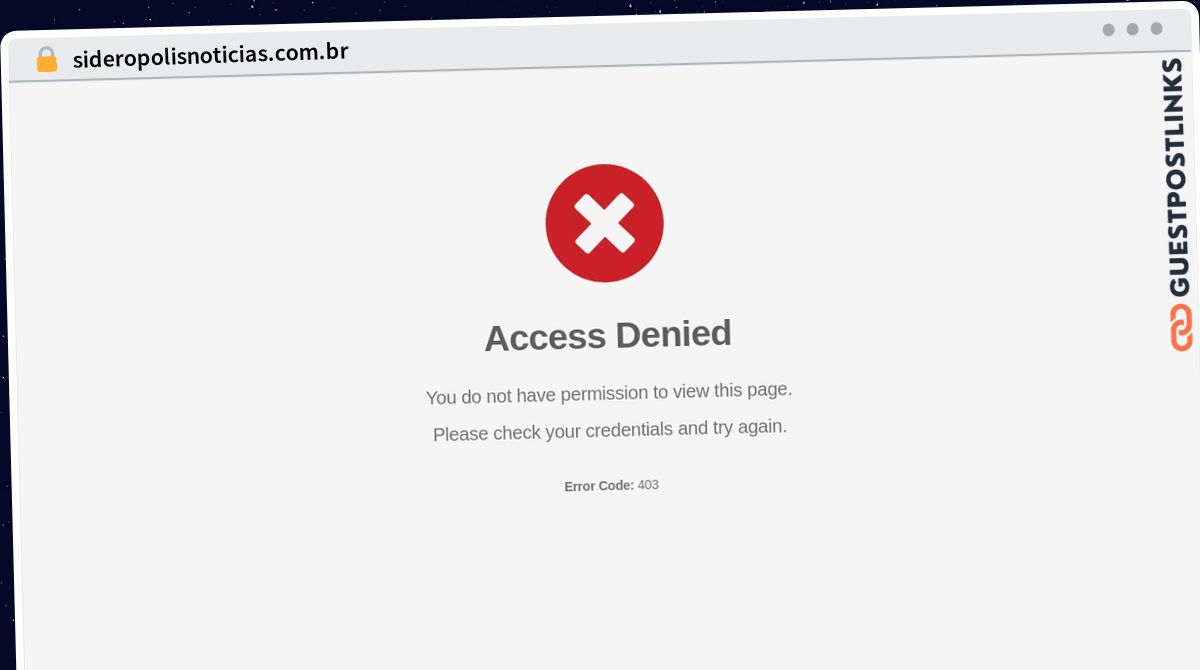Click the GUESTPOSTLINKS vertical logo text
This screenshot has width=1200, height=670.
[1178, 177]
